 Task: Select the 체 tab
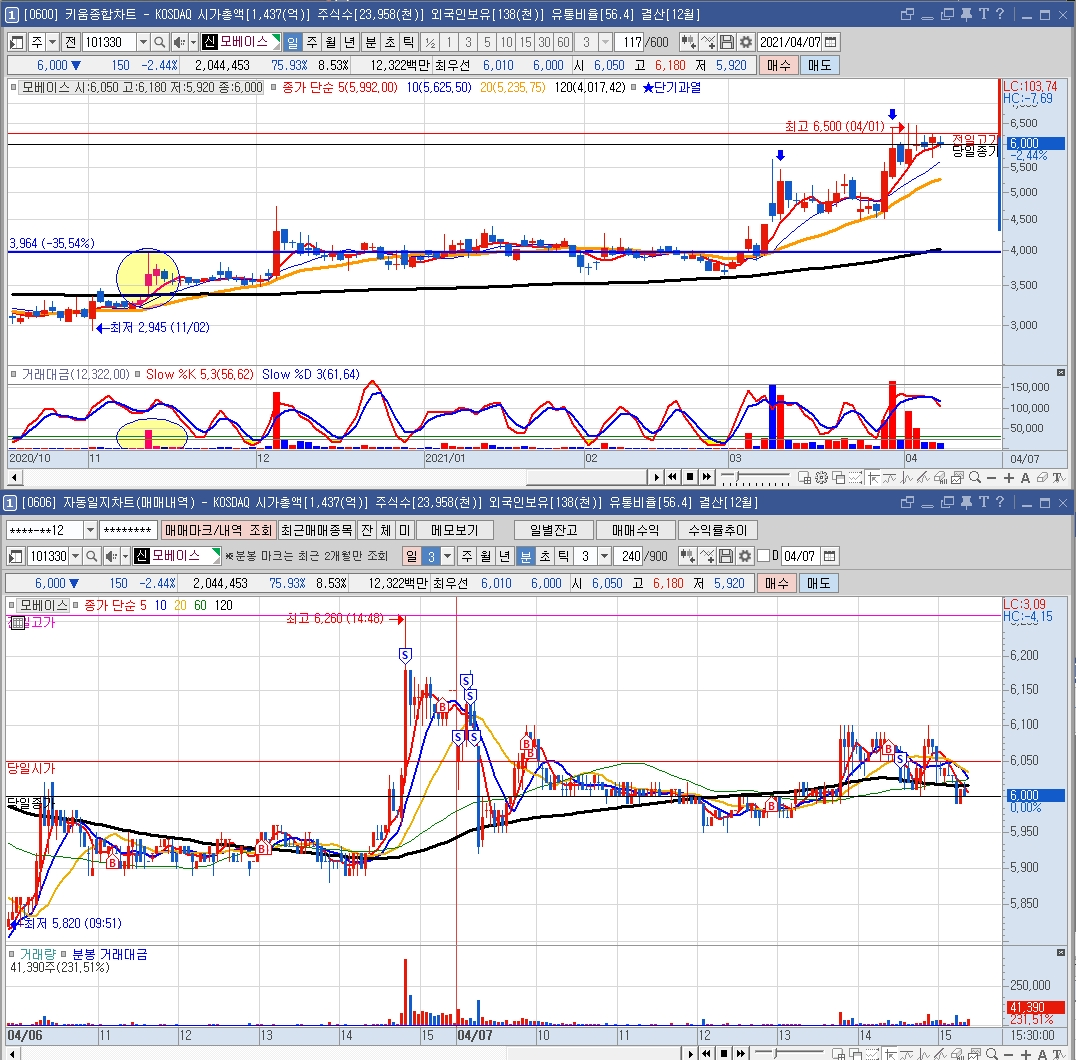pyautogui.click(x=386, y=530)
